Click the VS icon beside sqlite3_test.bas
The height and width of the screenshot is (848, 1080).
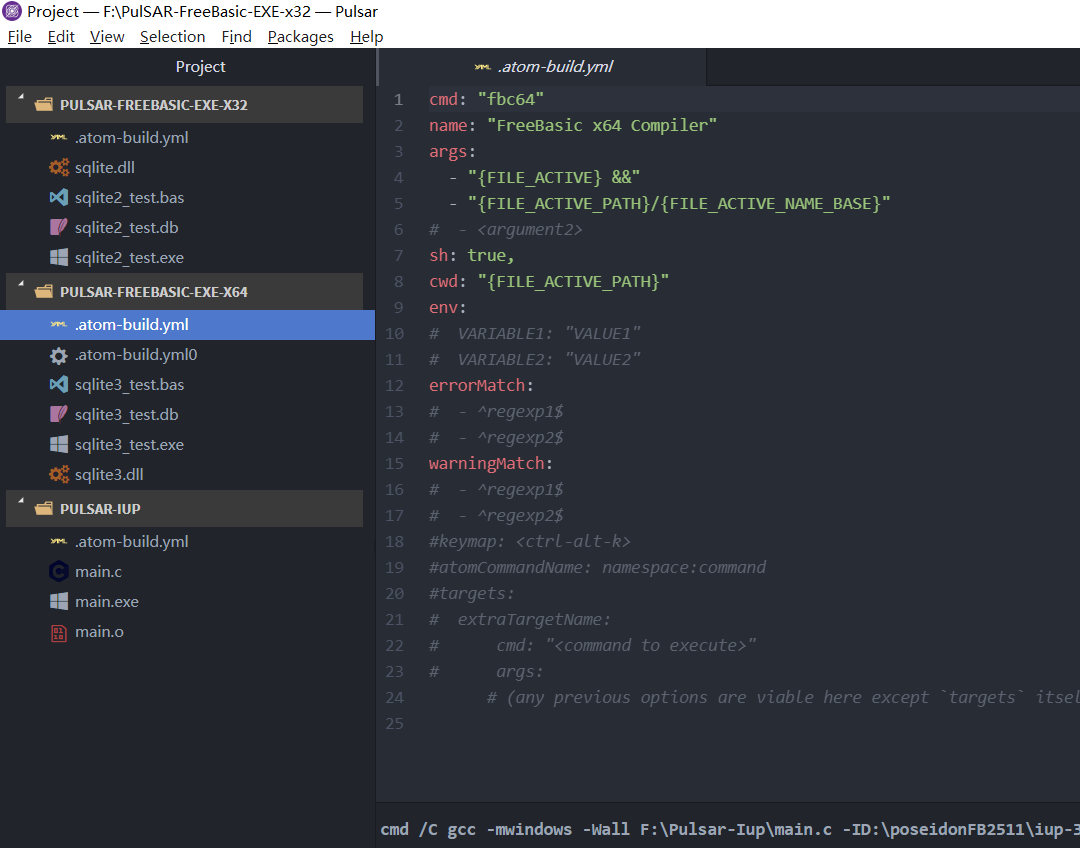pyautogui.click(x=59, y=384)
